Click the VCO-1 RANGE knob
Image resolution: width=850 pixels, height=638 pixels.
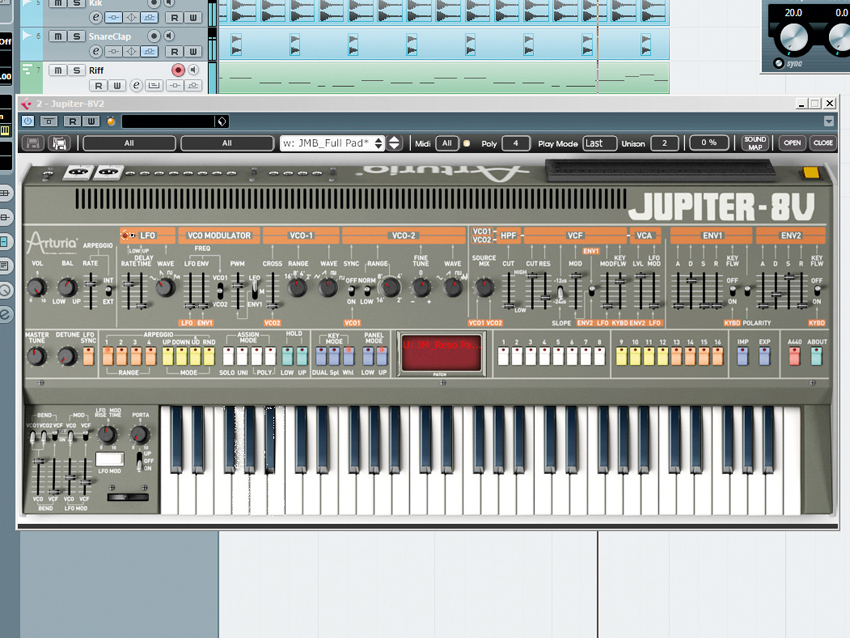pyautogui.click(x=297, y=287)
